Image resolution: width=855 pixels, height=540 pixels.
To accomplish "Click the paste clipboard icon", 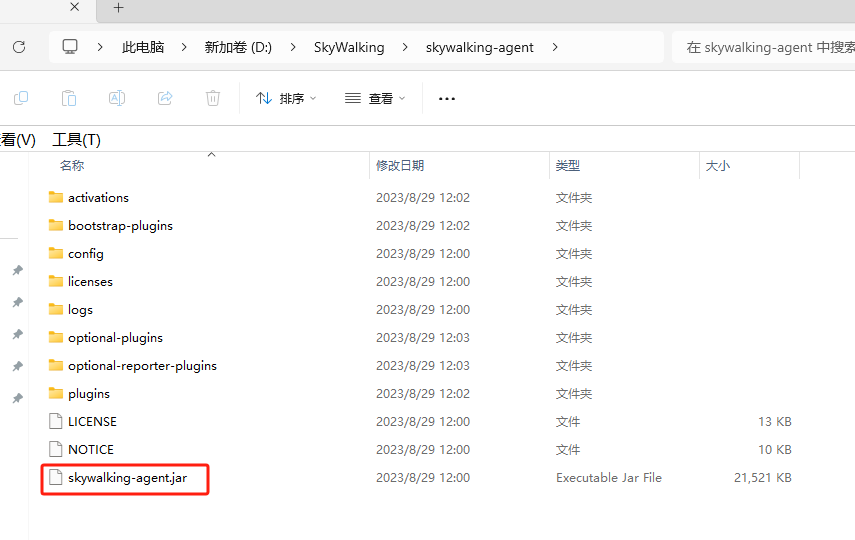I will click(69, 98).
